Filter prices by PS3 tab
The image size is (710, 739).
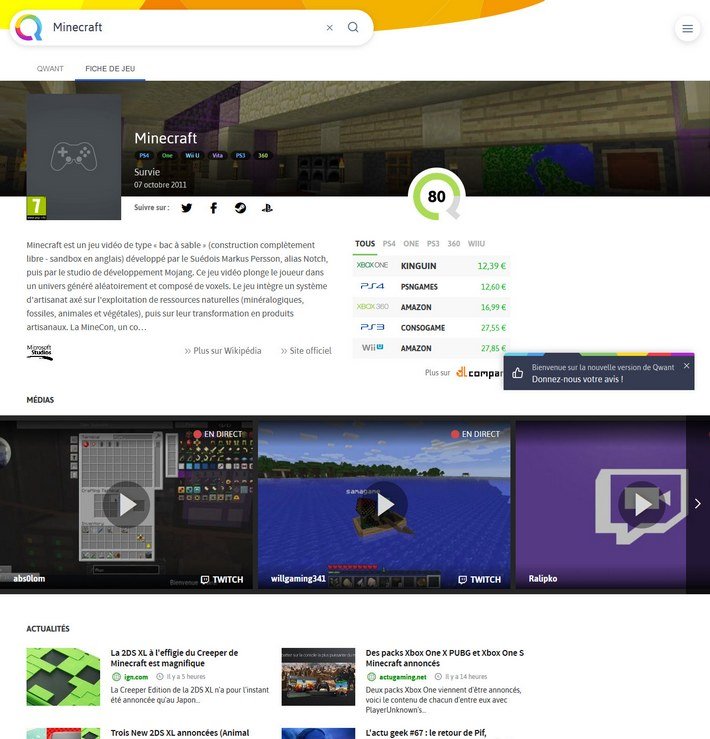[433, 244]
